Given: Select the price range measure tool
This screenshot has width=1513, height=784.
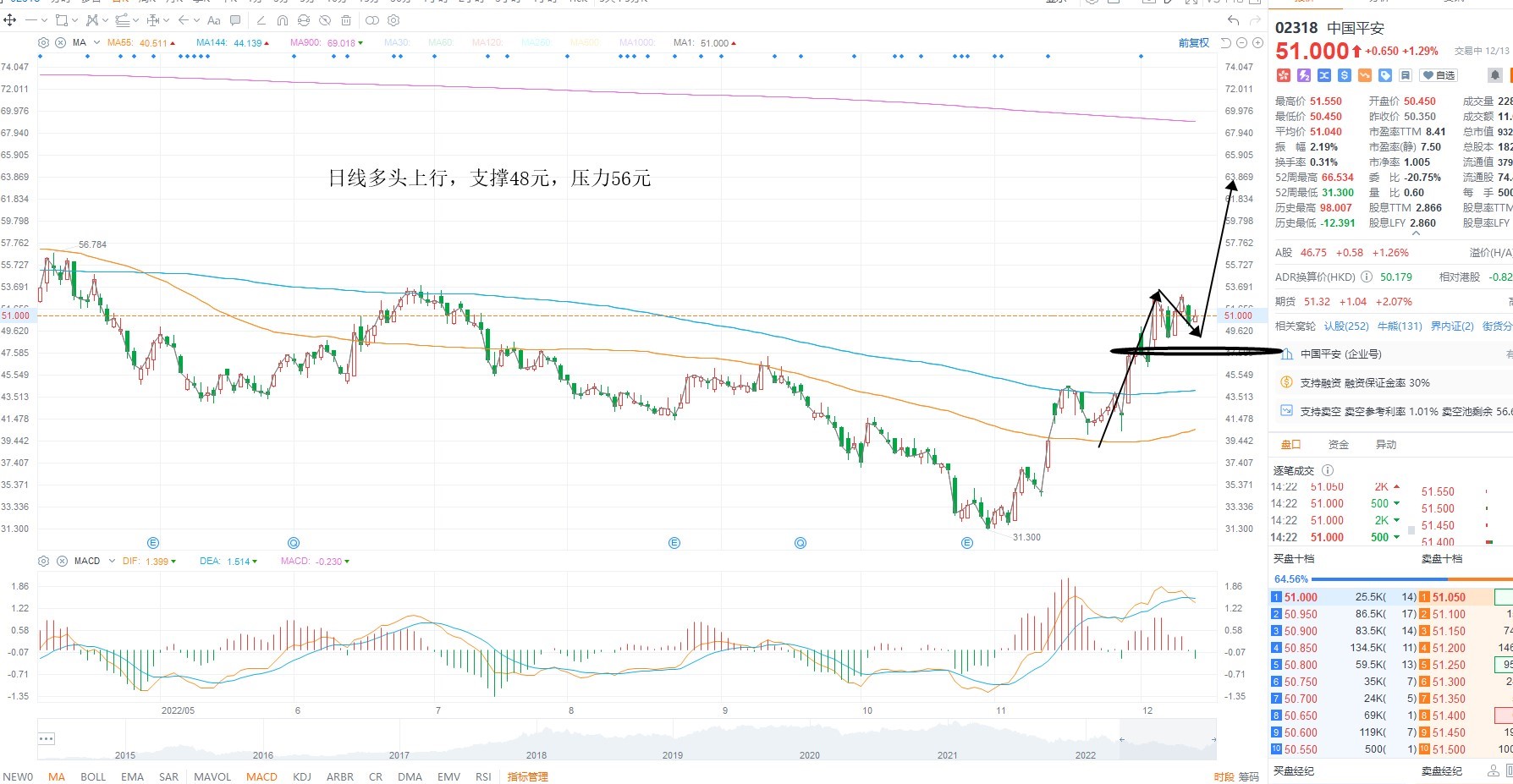Looking at the screenshot, I should pos(153,19).
